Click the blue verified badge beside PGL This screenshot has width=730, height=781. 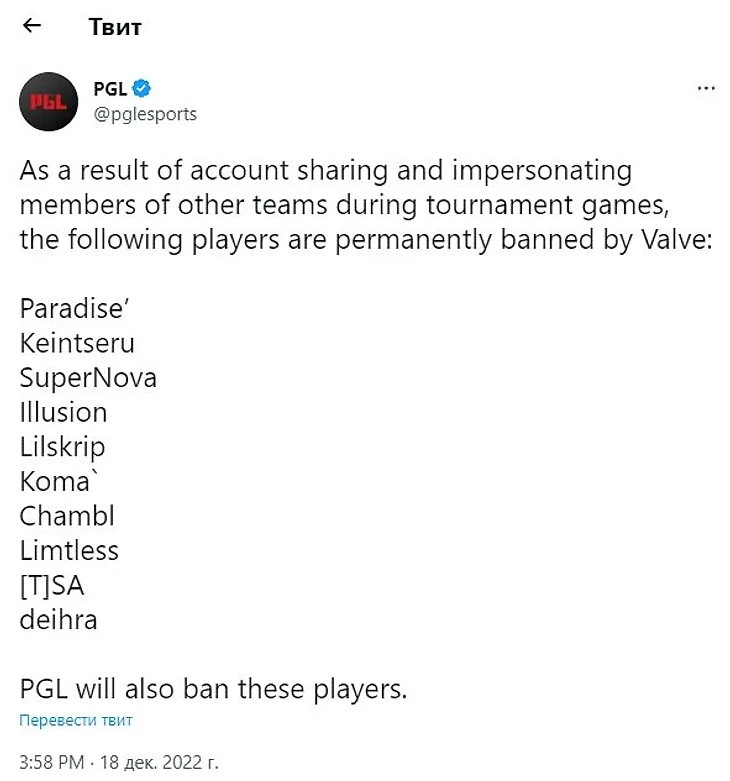tap(142, 88)
